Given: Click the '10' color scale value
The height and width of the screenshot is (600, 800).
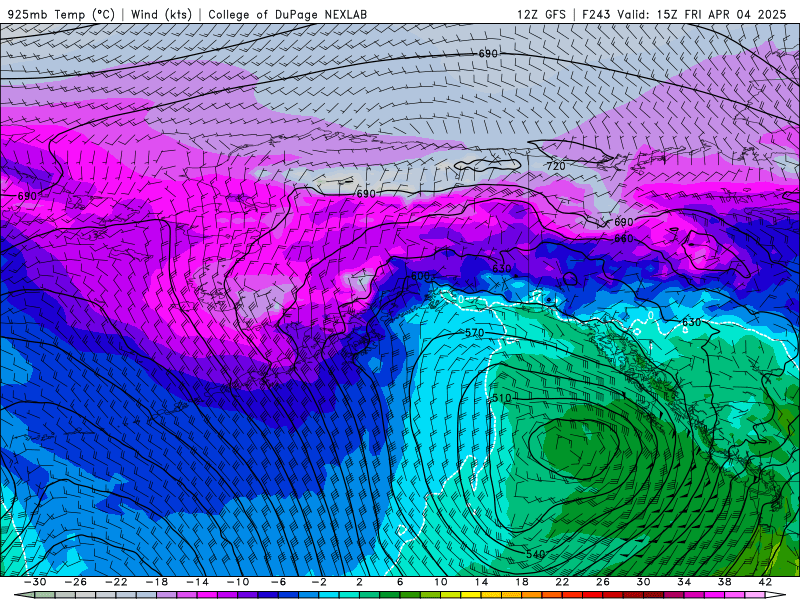Looking at the screenshot, I should point(441,582).
